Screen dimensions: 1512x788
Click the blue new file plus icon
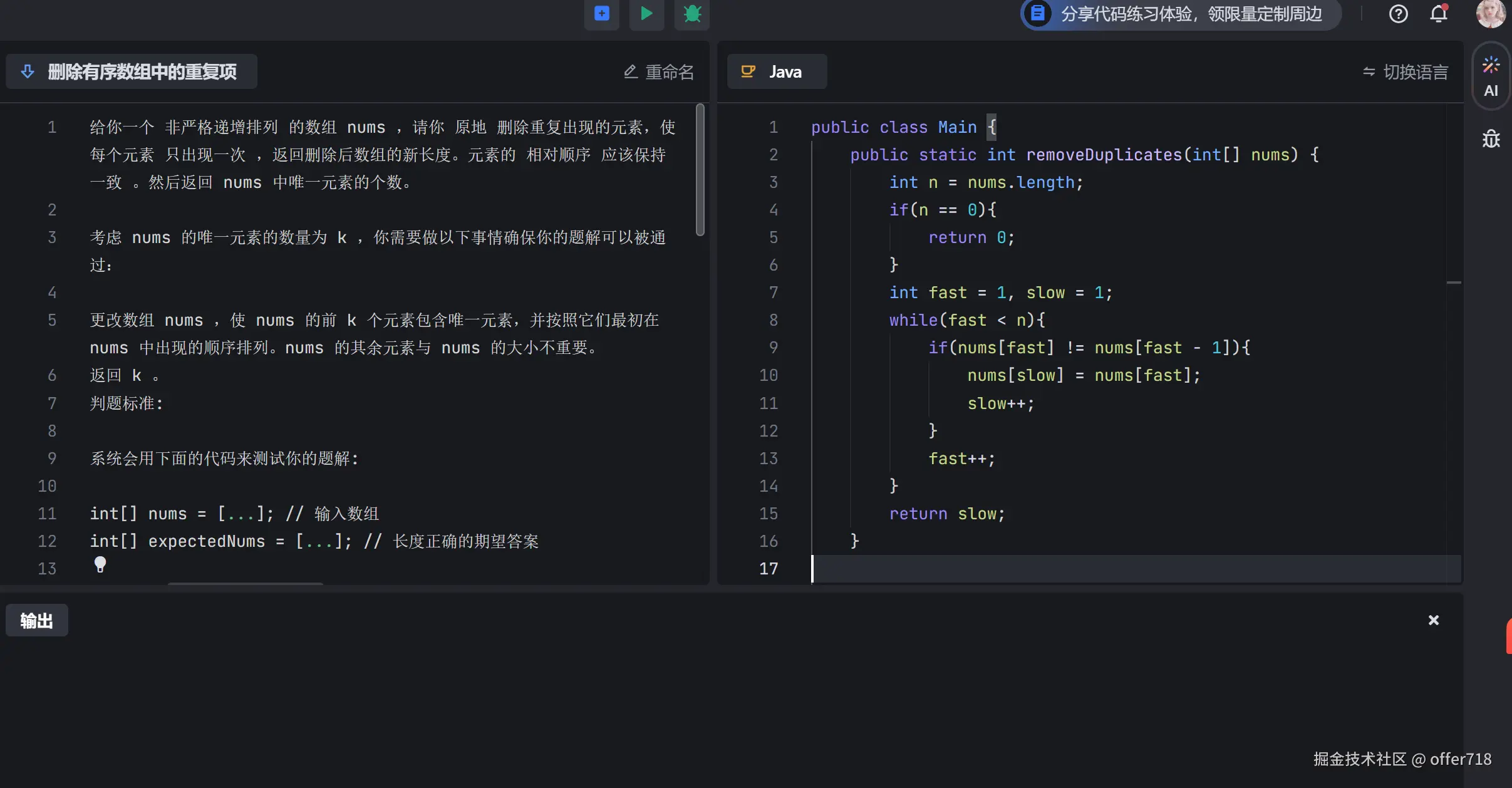(601, 13)
